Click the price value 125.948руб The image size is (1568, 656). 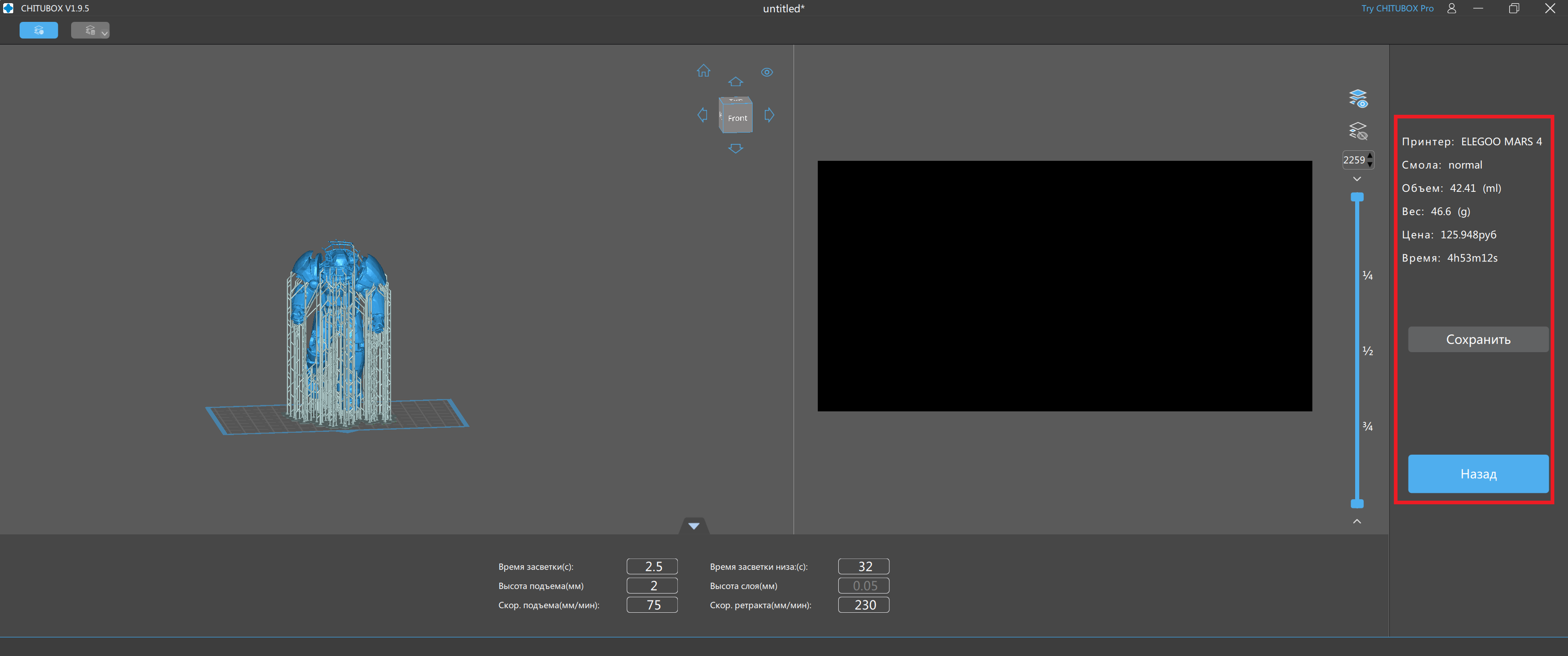pyautogui.click(x=1468, y=235)
